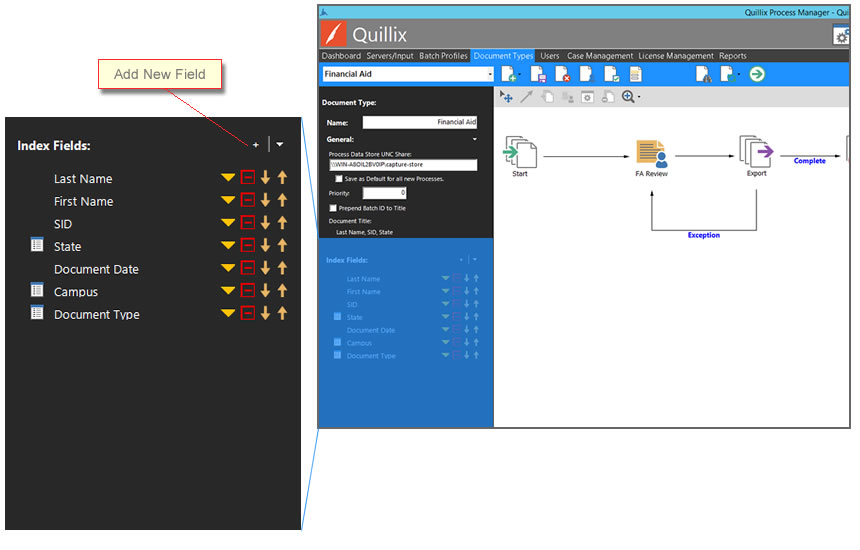The width and height of the screenshot is (860, 550).
Task: Click the yellow form document icon
Action: (636, 74)
